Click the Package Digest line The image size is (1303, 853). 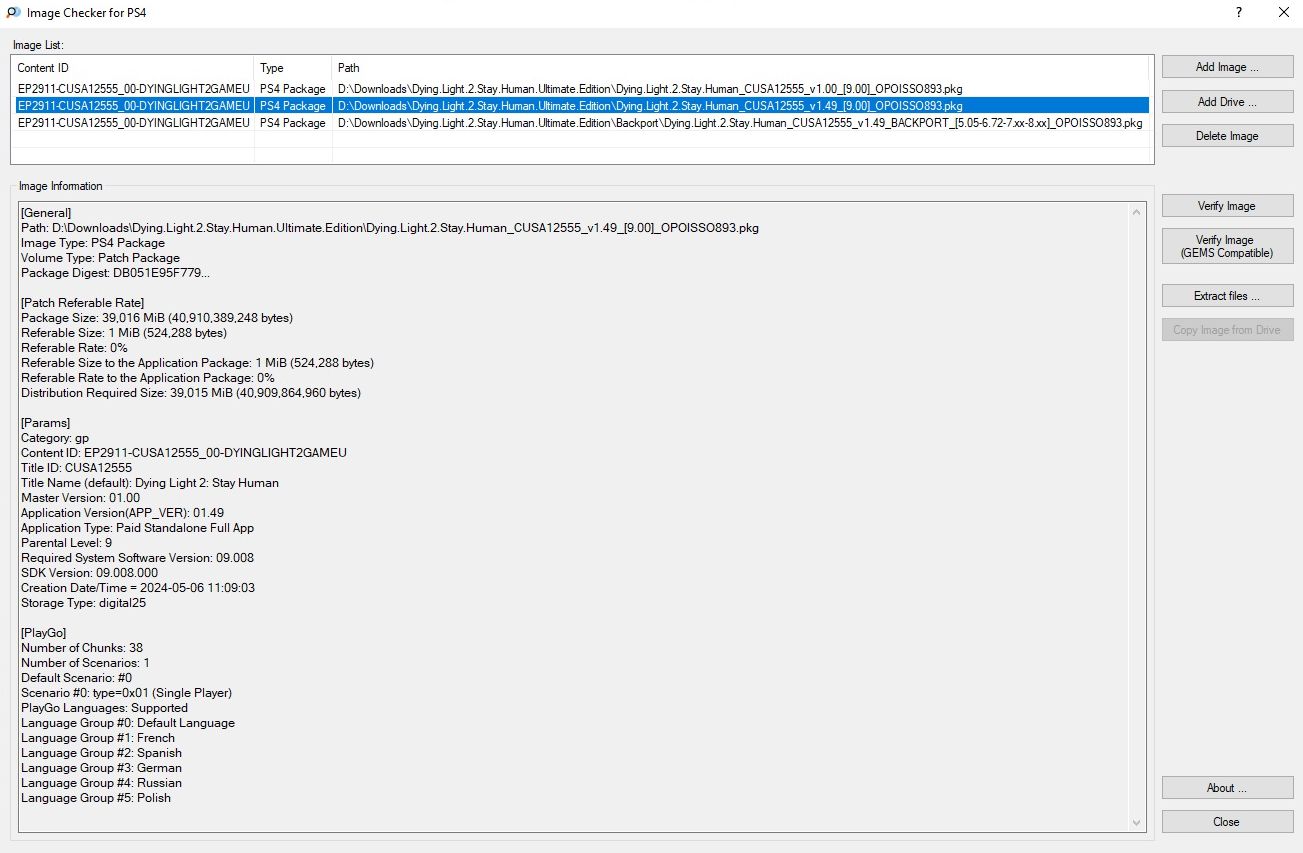pos(116,273)
